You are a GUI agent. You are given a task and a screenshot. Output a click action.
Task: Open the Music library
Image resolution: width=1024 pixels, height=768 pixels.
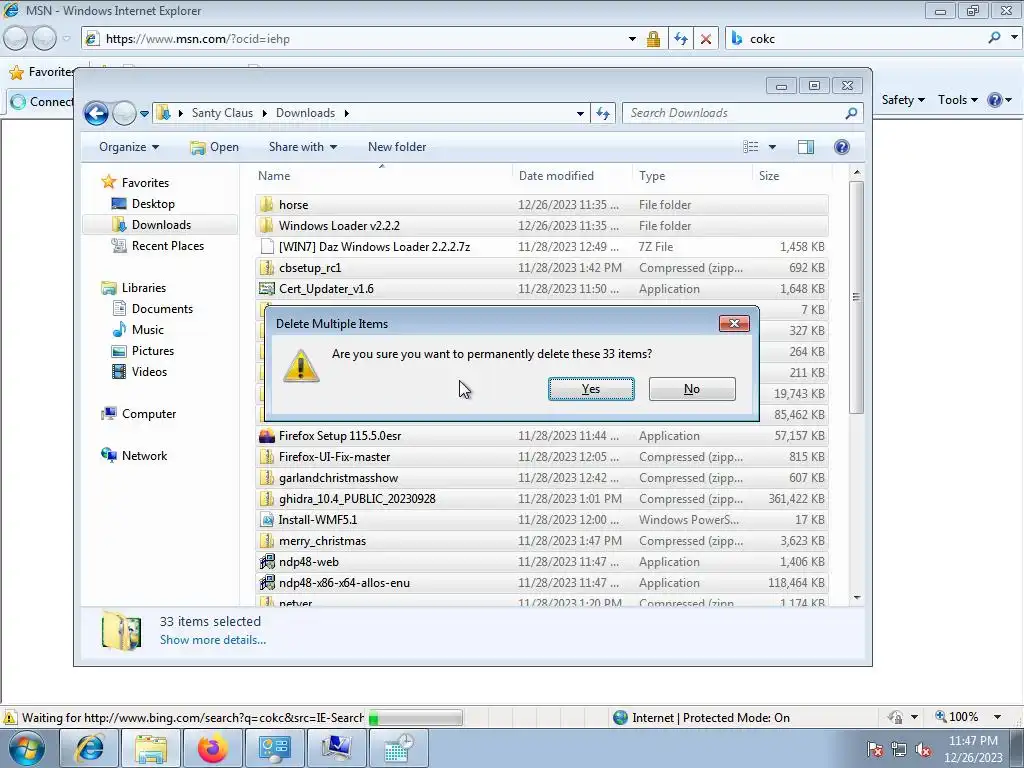(148, 329)
